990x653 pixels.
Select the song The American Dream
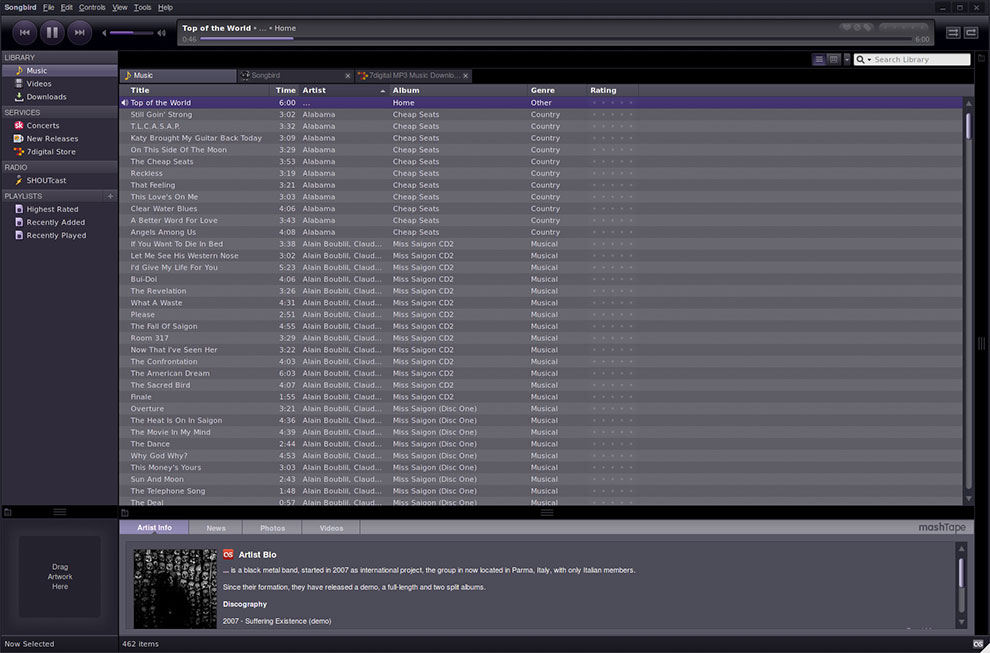pos(541,373)
